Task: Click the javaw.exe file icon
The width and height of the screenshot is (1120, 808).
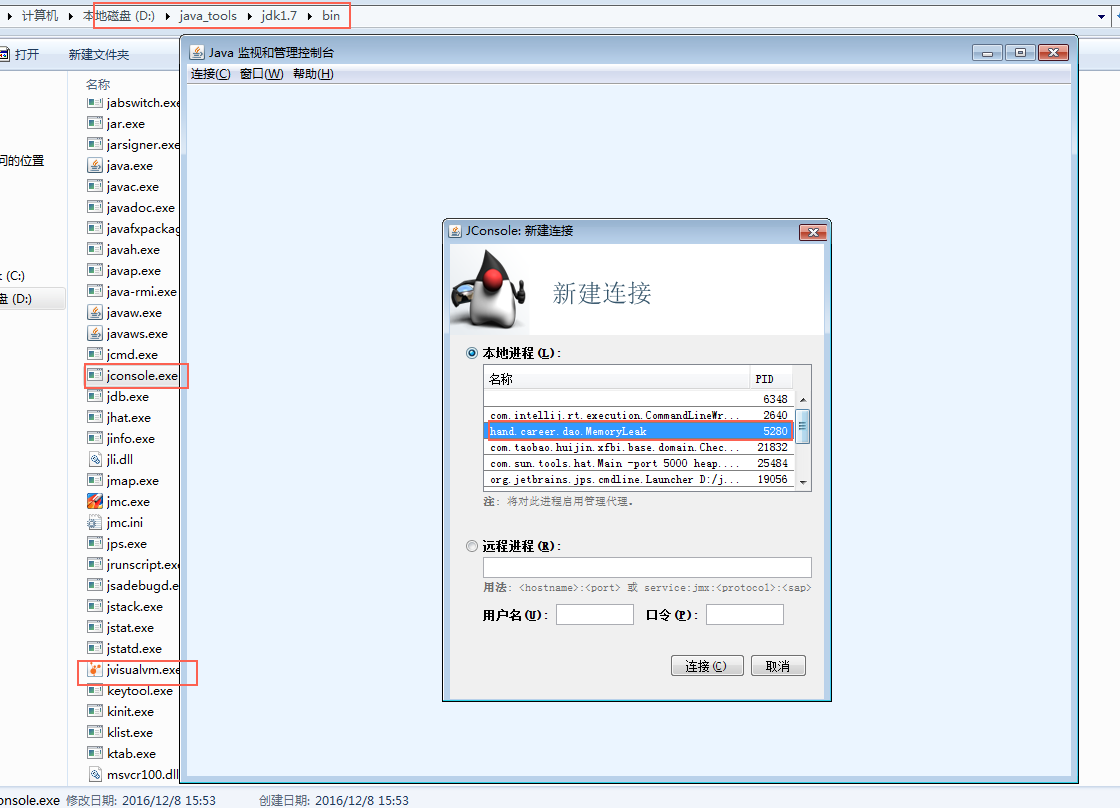Action: point(95,312)
